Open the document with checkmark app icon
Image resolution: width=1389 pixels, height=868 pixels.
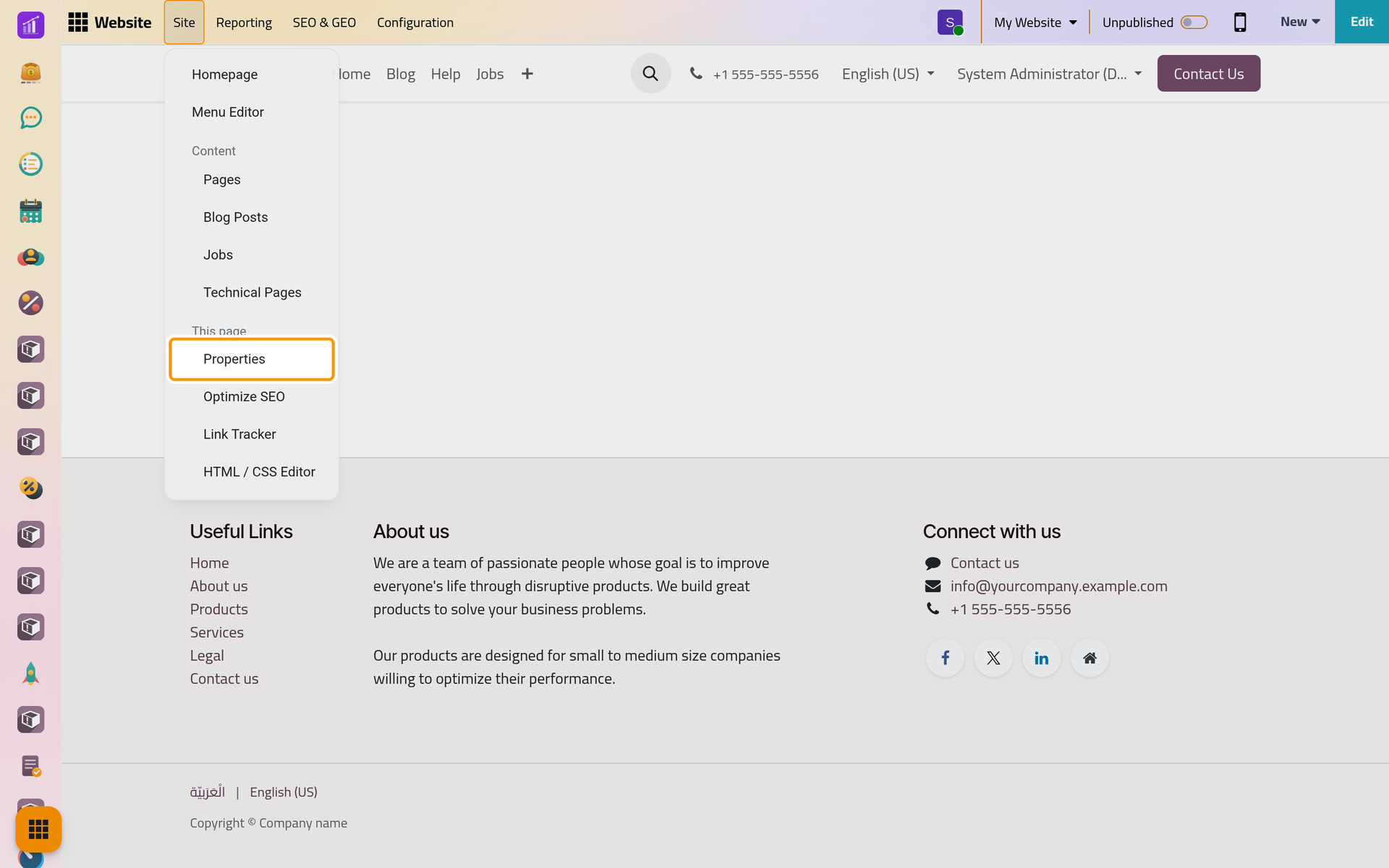[30, 766]
